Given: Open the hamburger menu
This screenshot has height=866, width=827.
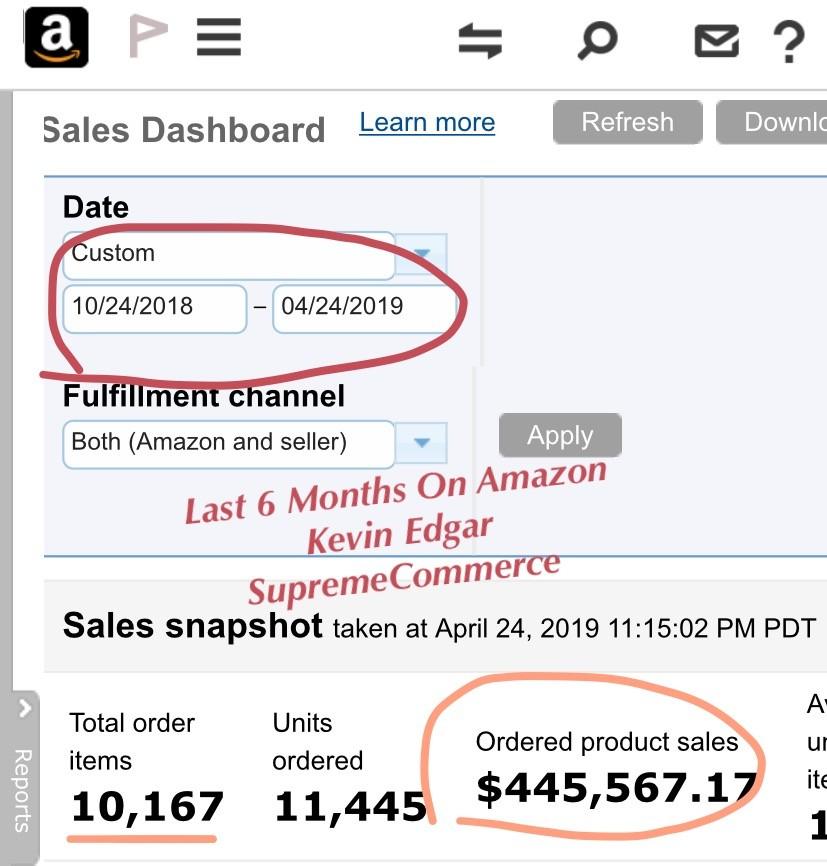Looking at the screenshot, I should [218, 37].
